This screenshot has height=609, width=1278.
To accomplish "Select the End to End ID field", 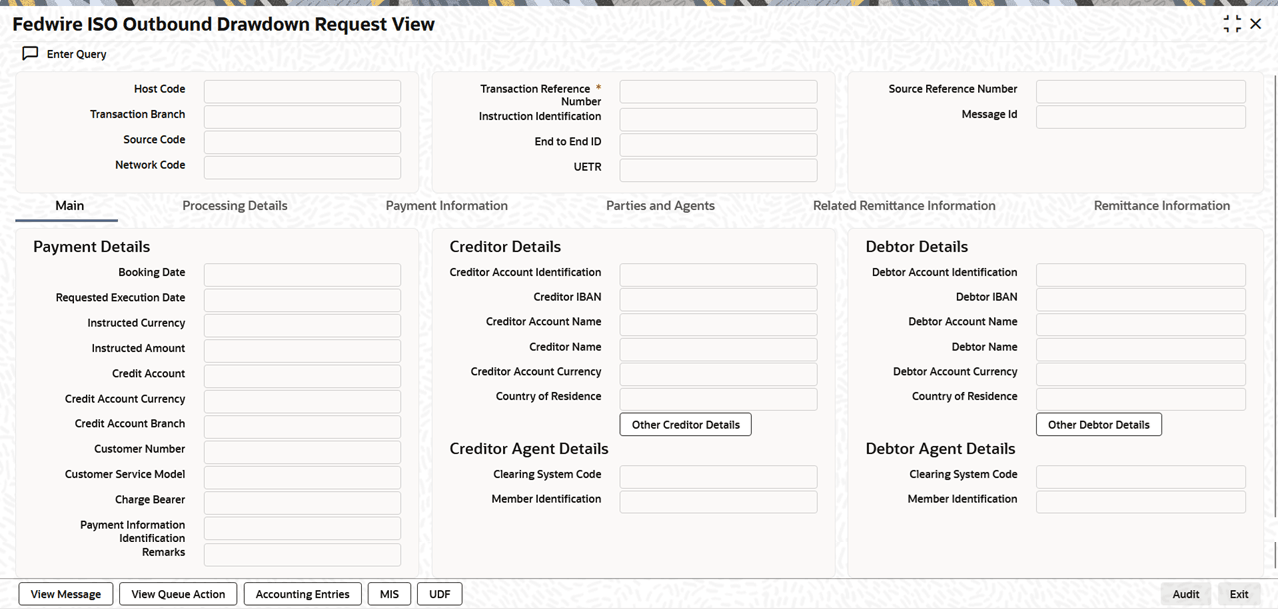I will point(718,144).
